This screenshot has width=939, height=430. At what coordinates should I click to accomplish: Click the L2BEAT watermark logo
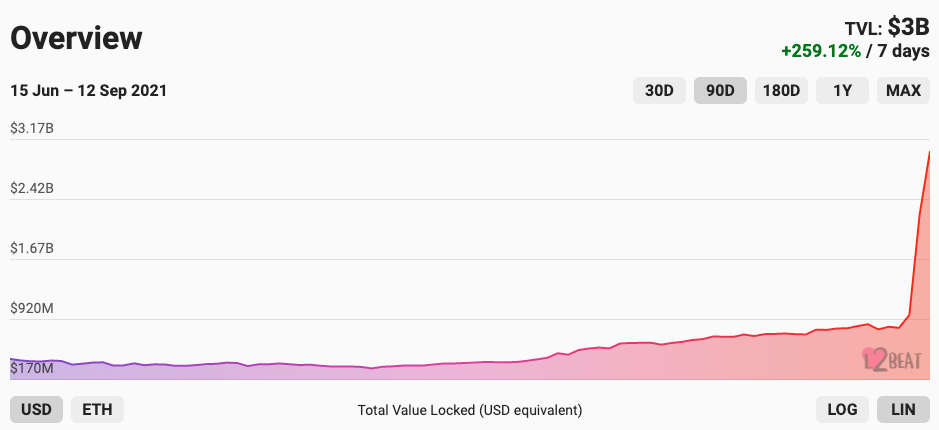click(891, 361)
